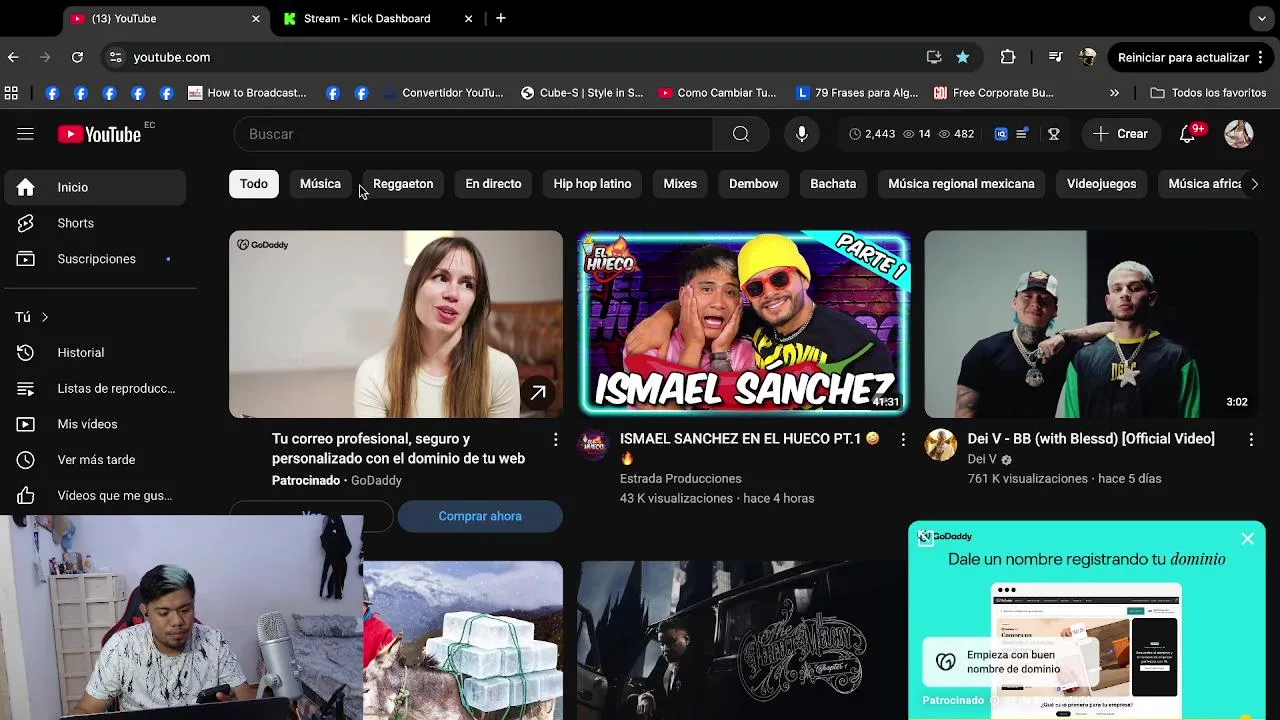Open the notifications bell
Image resolution: width=1280 pixels, height=720 pixels.
[x=1187, y=134]
